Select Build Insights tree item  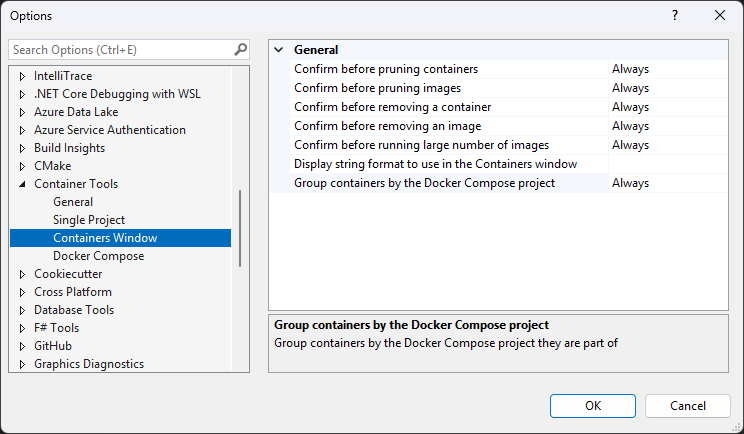click(69, 148)
